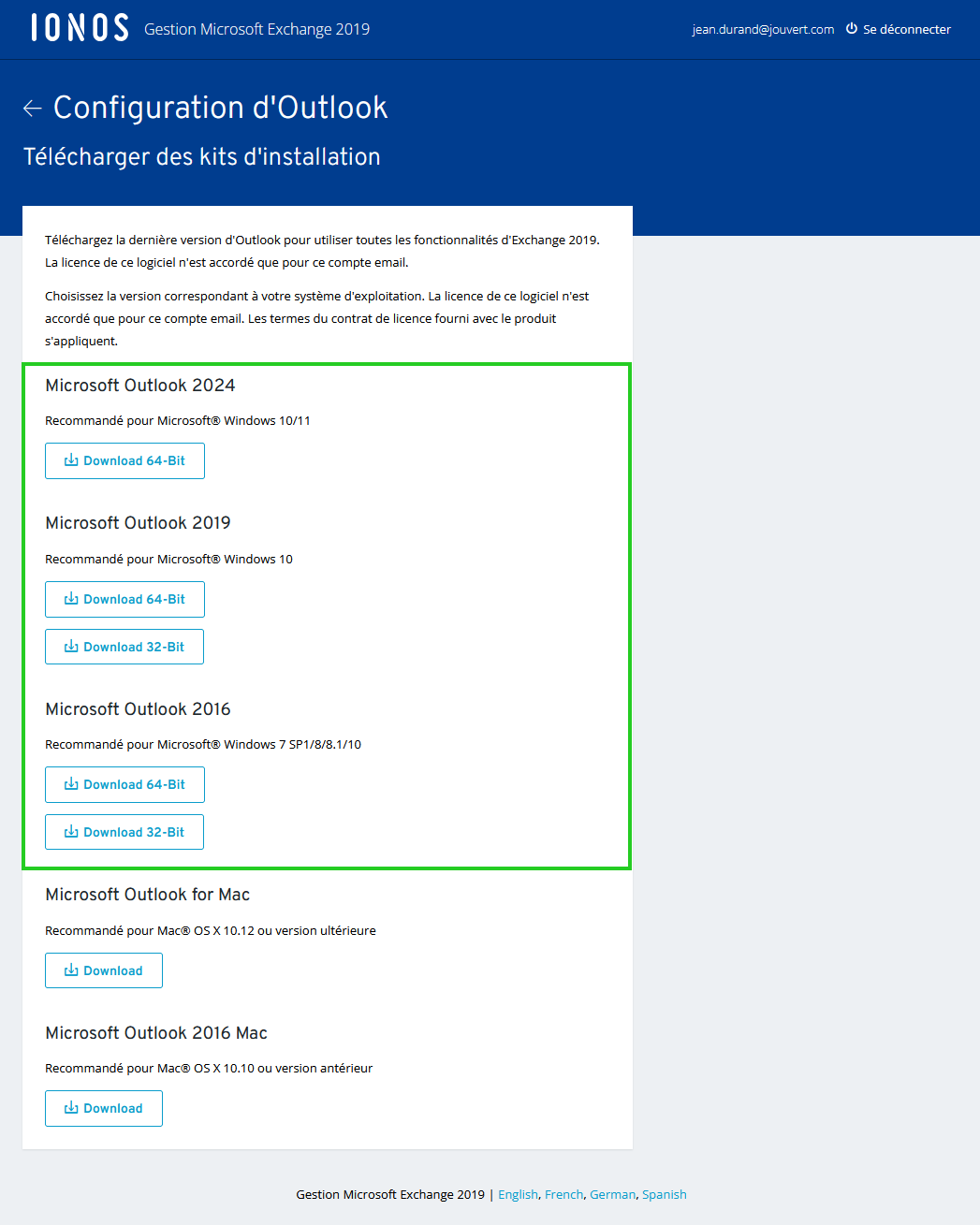980x1225 pixels.
Task: Click download icon in Outlook 2024 64-Bit button
Action: point(71,460)
